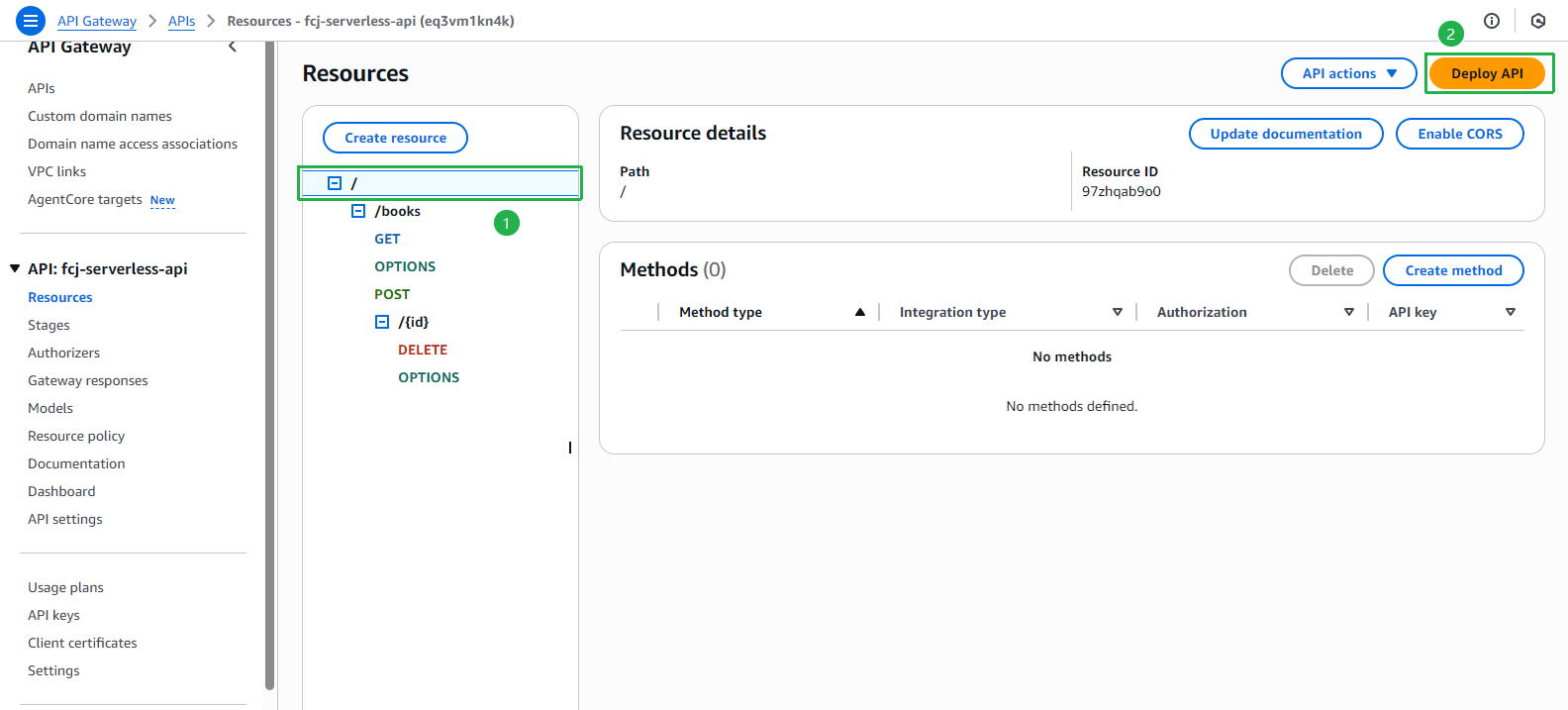This screenshot has width=1568, height=710.
Task: Click the Delete methods button
Action: point(1331,270)
